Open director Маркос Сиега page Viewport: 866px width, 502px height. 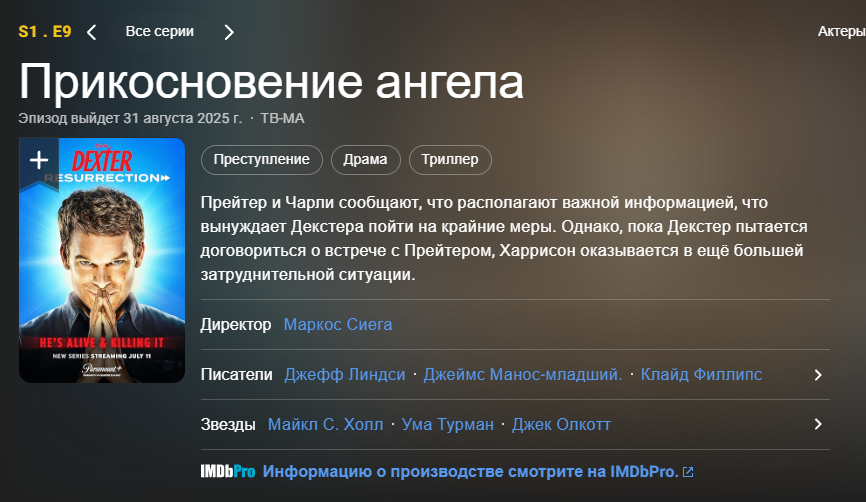point(338,325)
